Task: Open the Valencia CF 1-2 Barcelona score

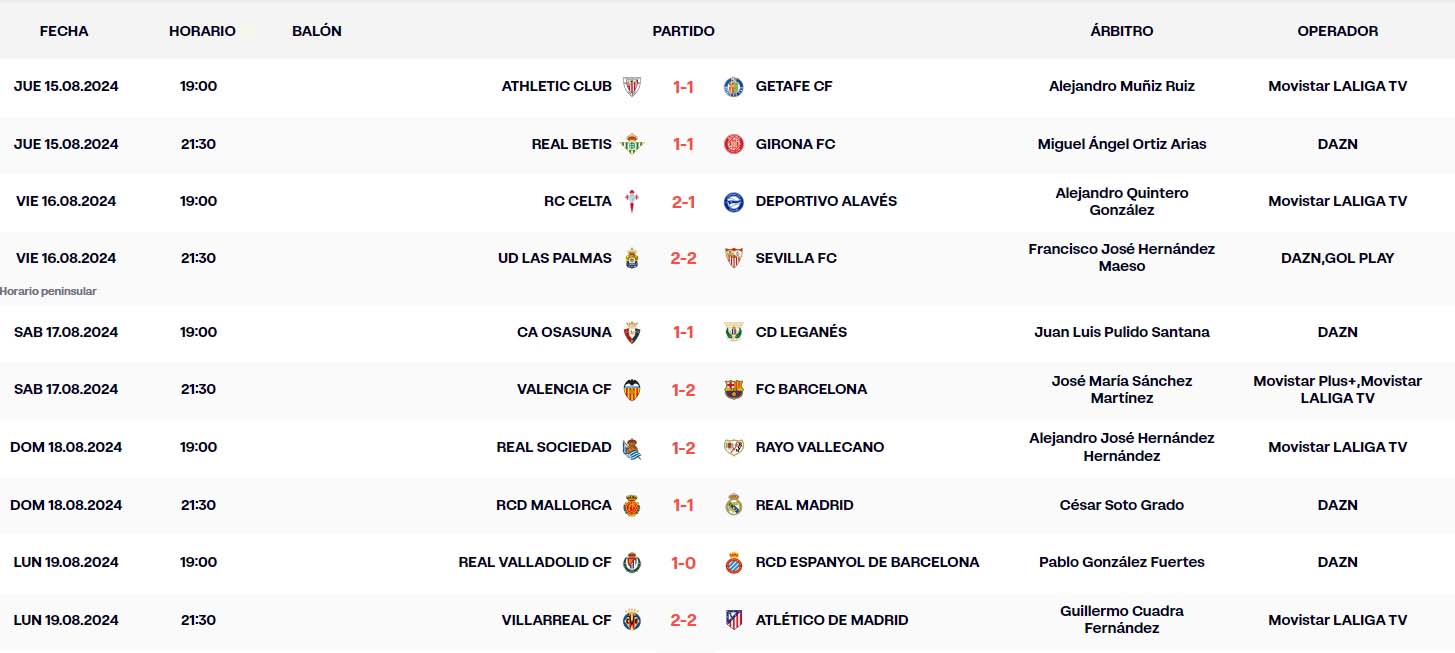Action: pos(683,389)
